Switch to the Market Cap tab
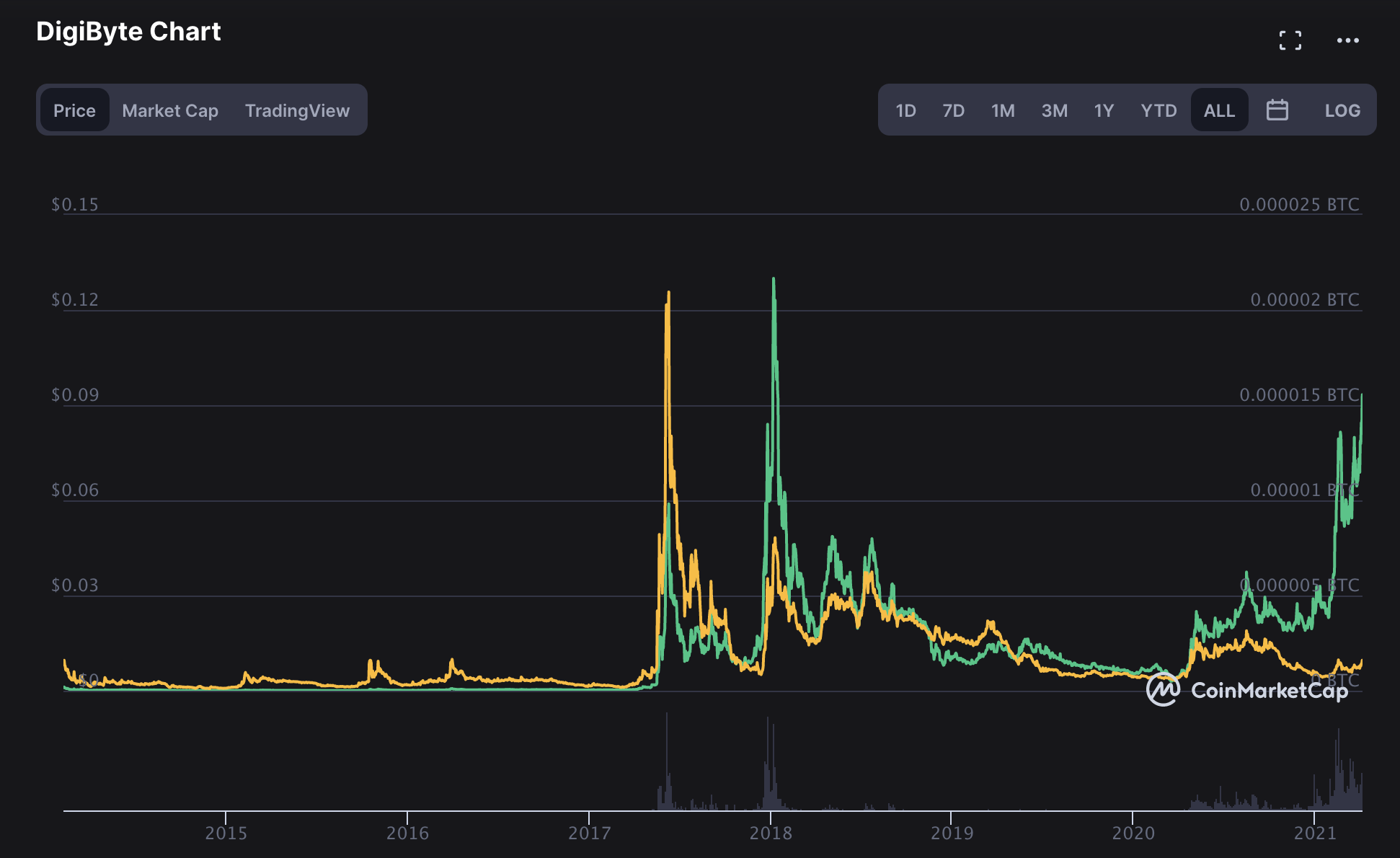This screenshot has width=1400, height=858. tap(170, 110)
